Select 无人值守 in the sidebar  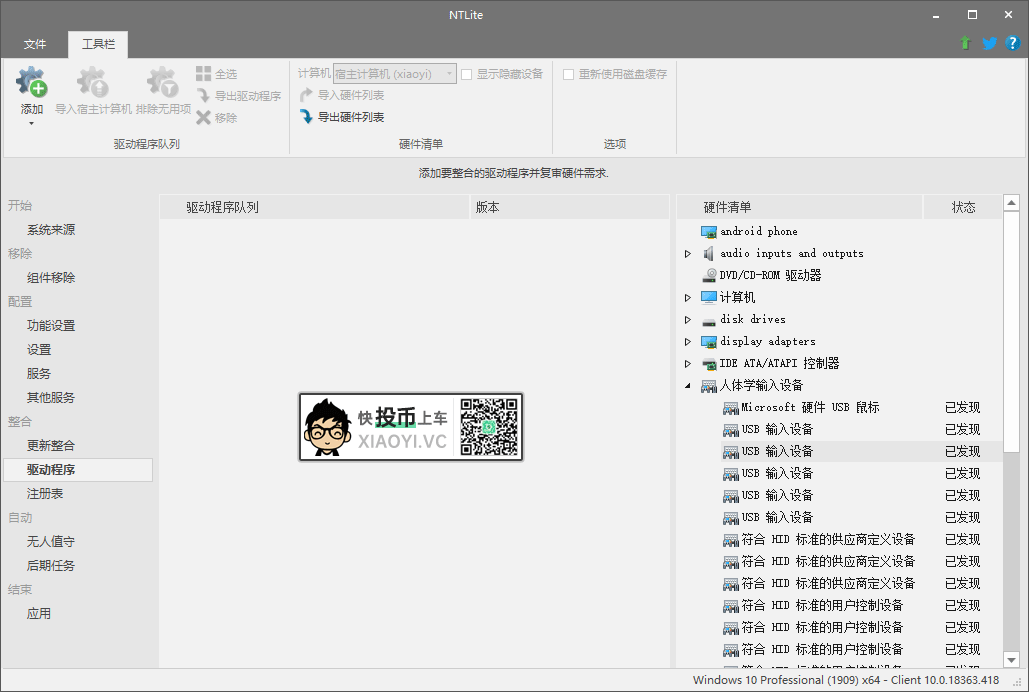point(51,542)
